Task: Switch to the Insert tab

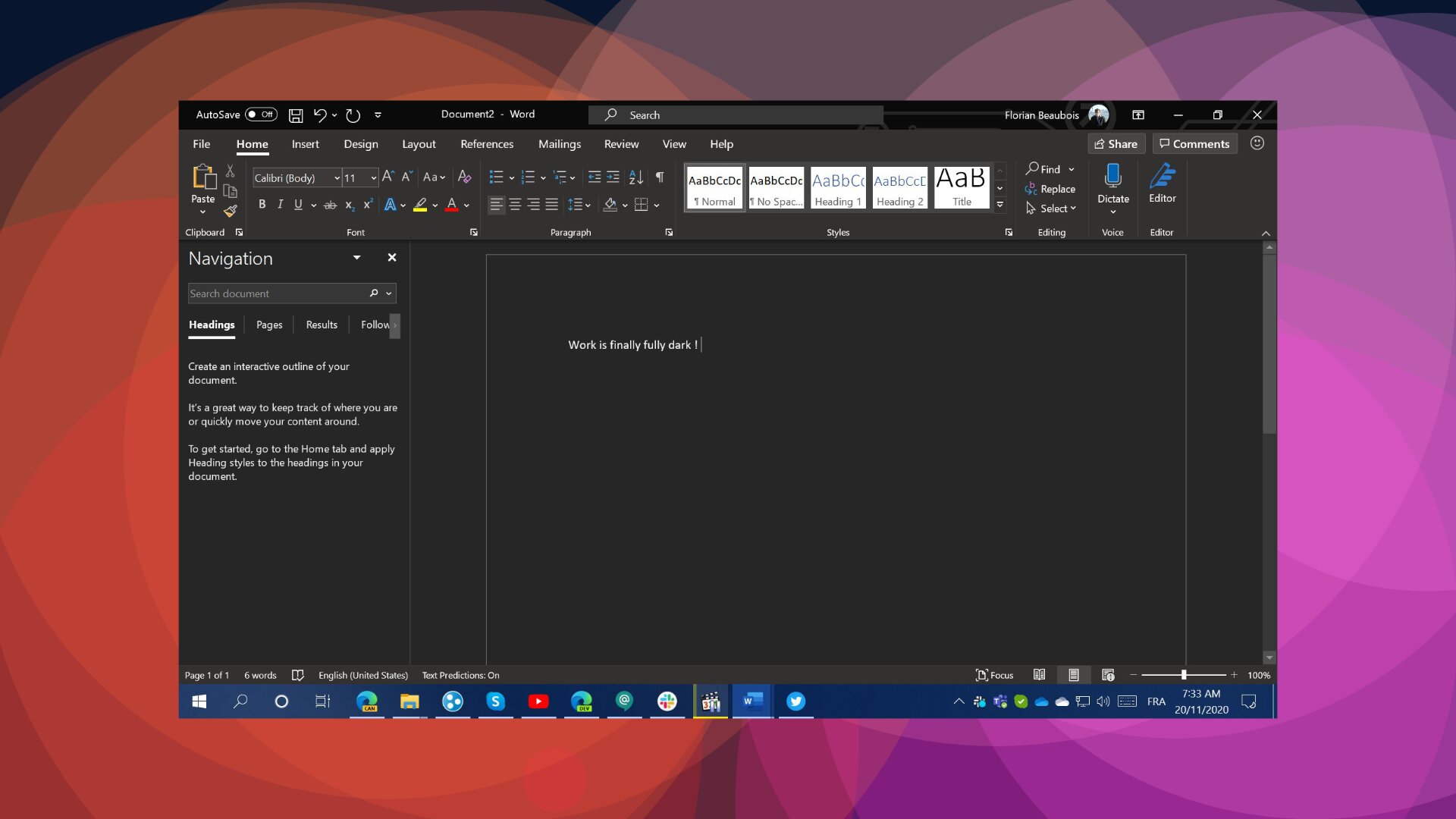Action: 305,144
